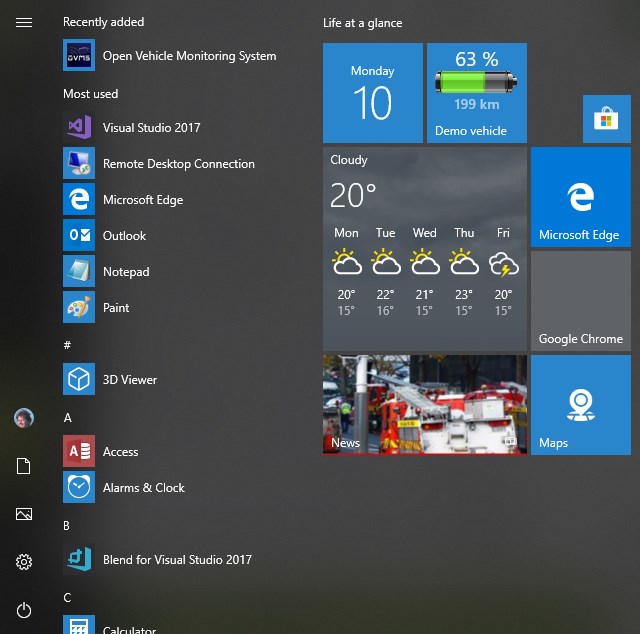
Task: Select 'Open Vehicle Monitoring System' label
Action: click(x=189, y=56)
